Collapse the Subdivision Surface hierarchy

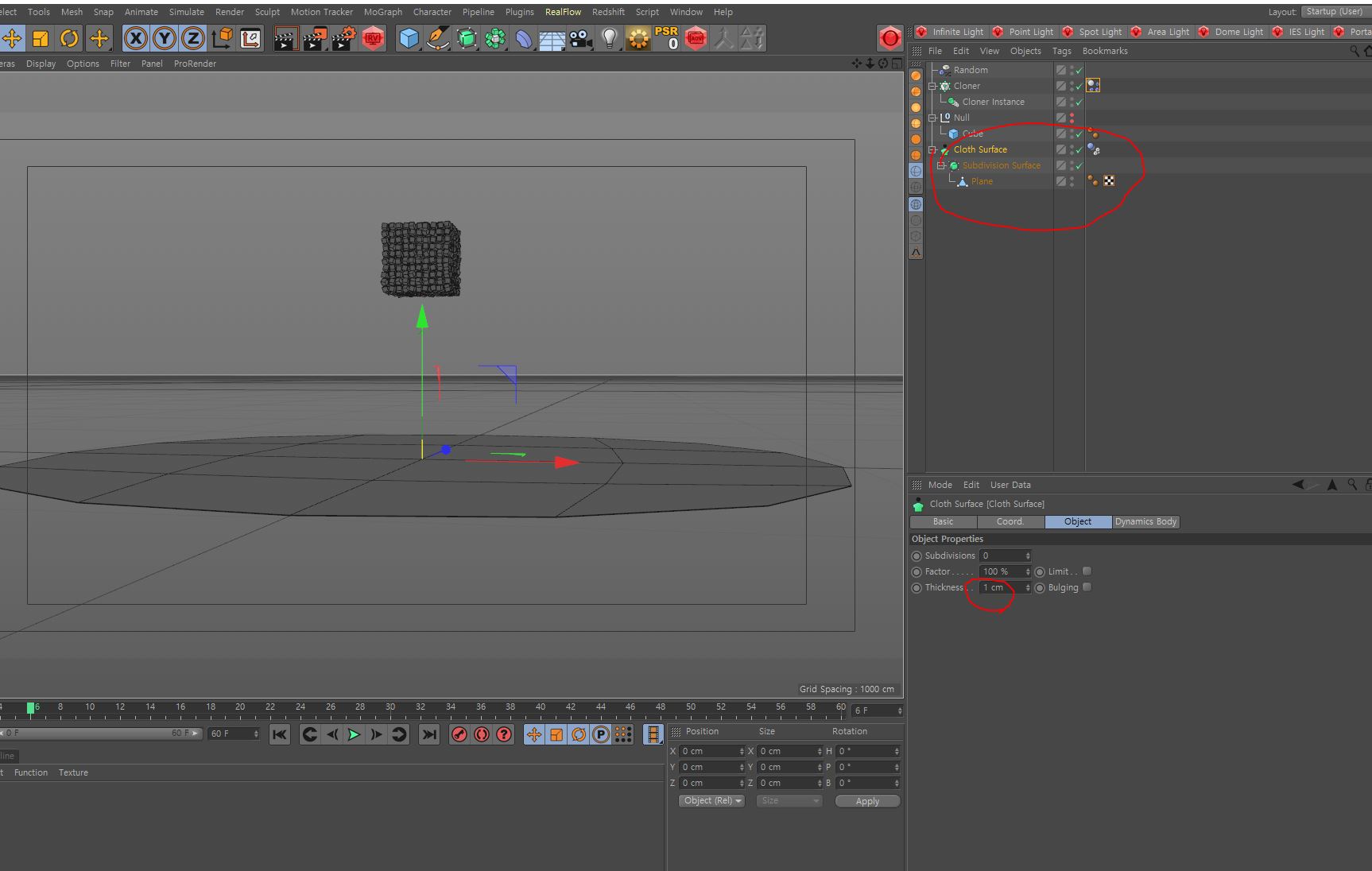click(x=941, y=165)
